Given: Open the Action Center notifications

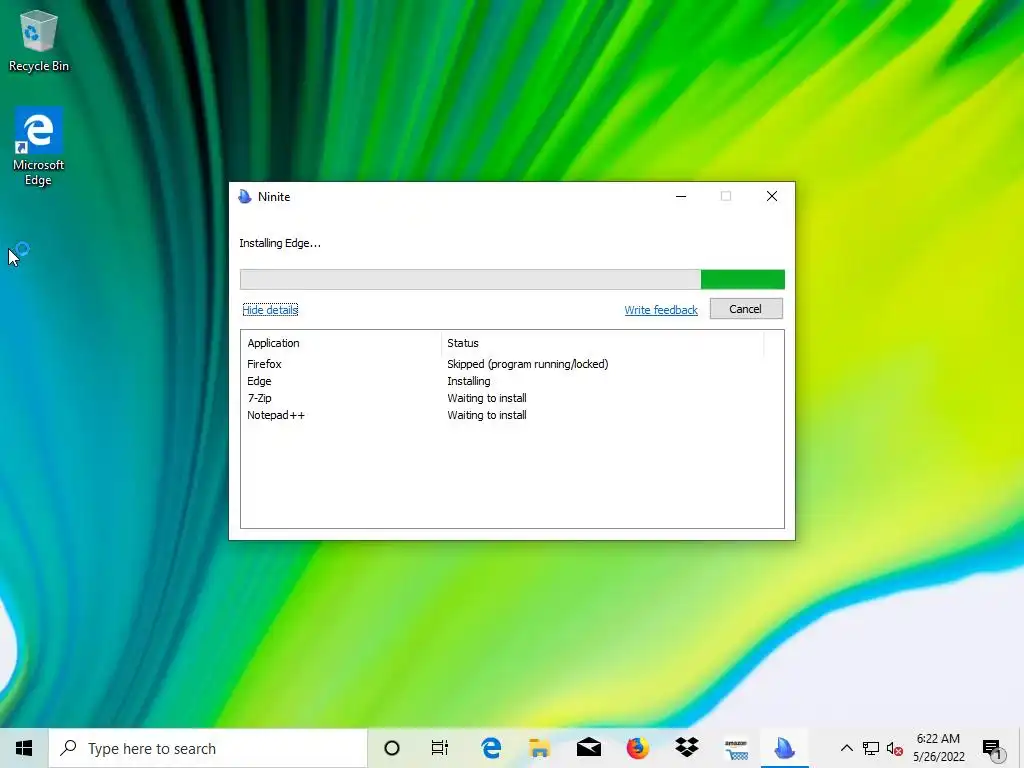Looking at the screenshot, I should click(x=992, y=748).
